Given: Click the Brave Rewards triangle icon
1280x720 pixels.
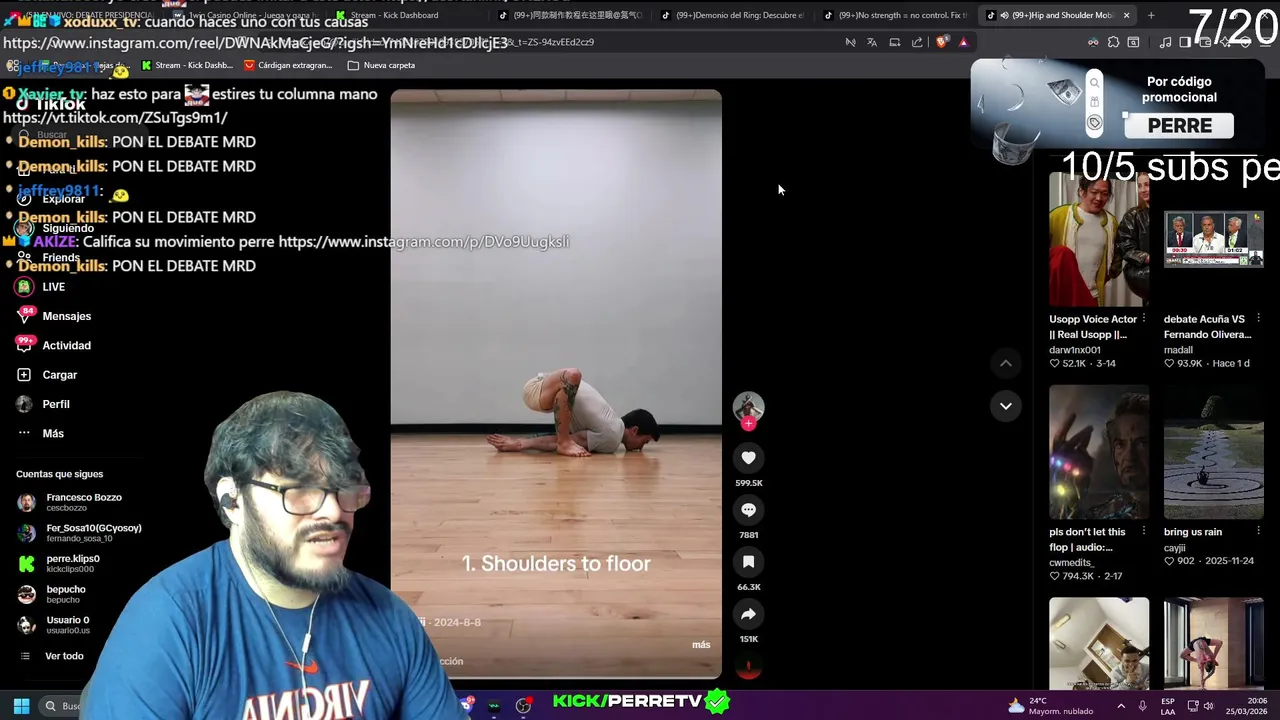Looking at the screenshot, I should point(963,42).
